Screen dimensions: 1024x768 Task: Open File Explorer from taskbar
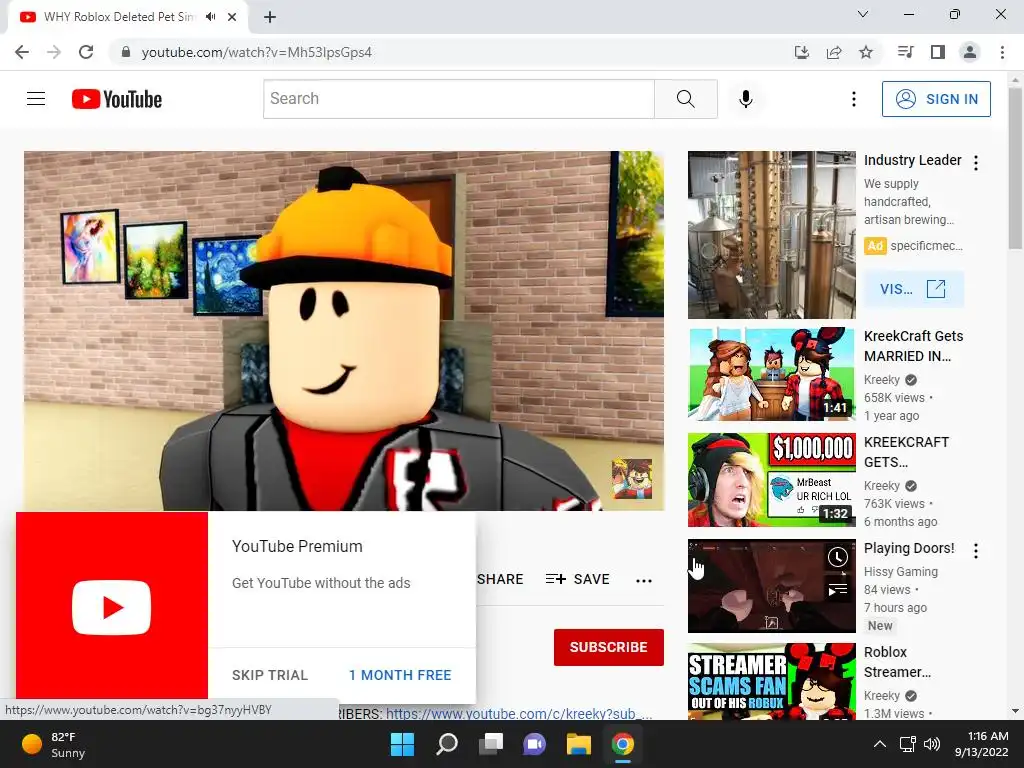coord(579,744)
